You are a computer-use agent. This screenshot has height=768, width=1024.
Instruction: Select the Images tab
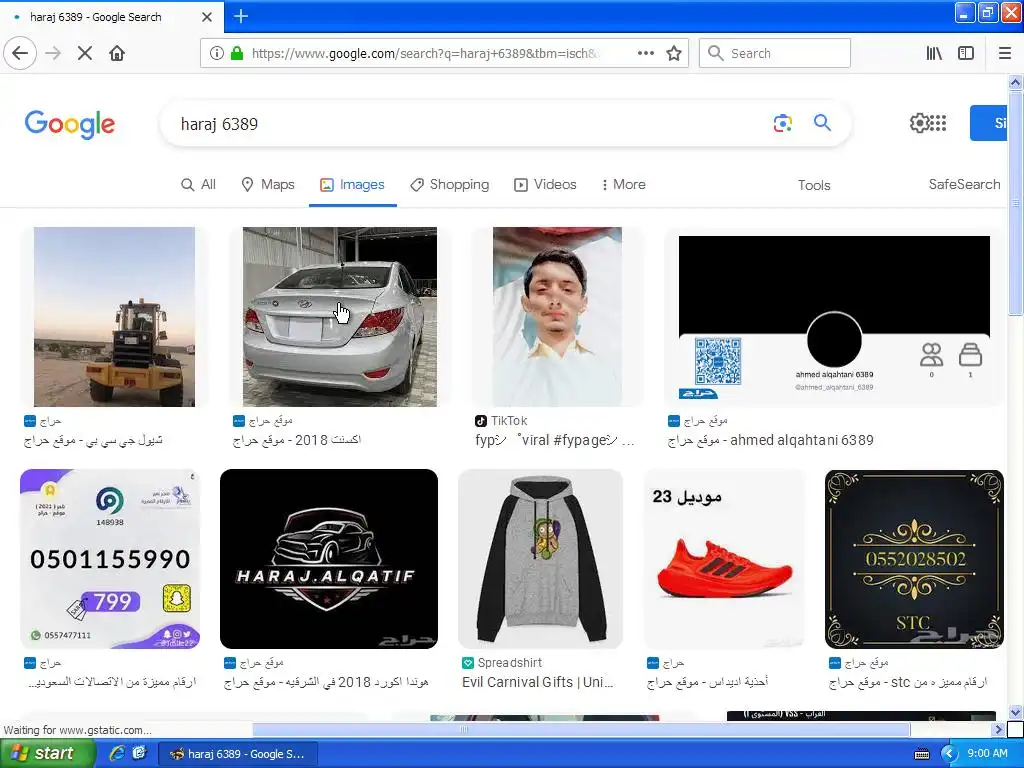tap(352, 185)
